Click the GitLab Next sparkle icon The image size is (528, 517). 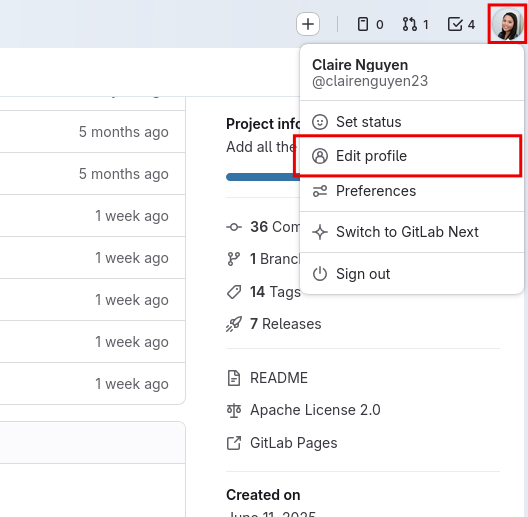click(x=320, y=232)
